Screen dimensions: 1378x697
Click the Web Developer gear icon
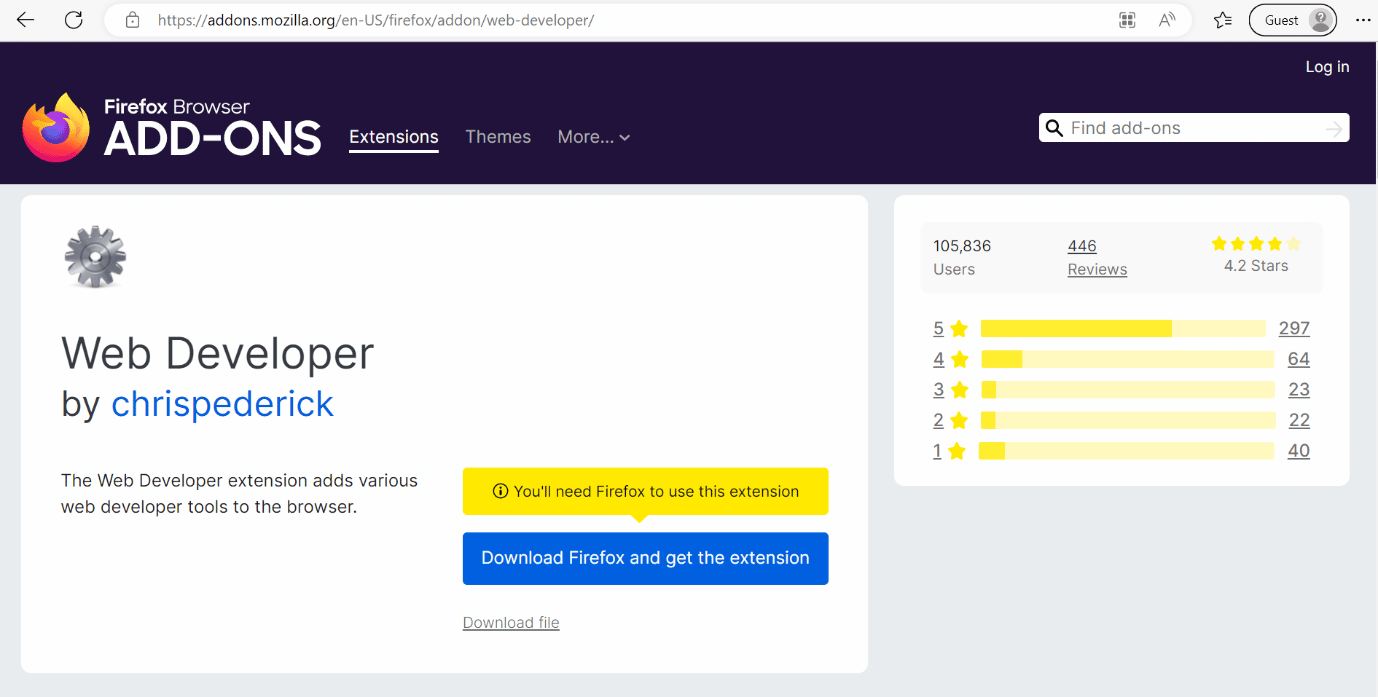95,257
